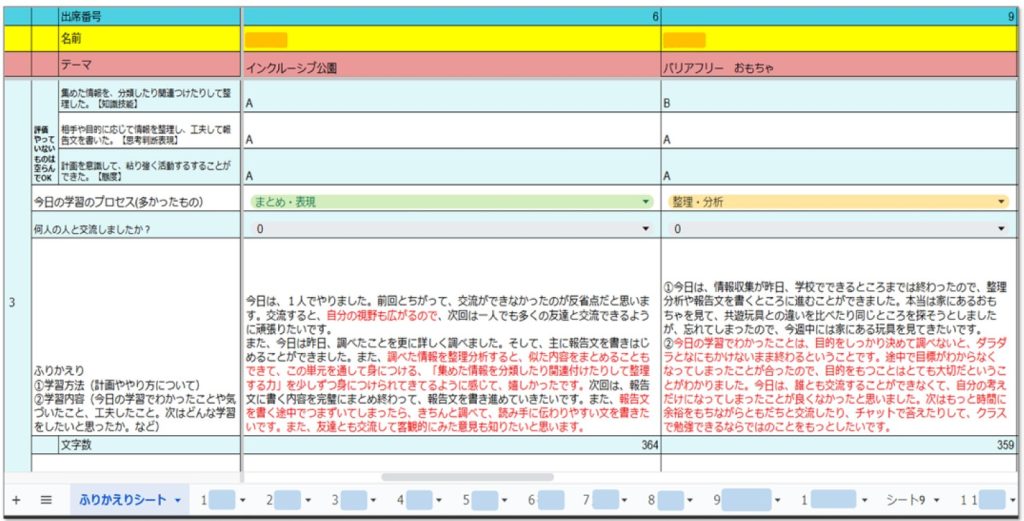Click the character count cell showing 364
1024x521 pixels.
(450, 445)
